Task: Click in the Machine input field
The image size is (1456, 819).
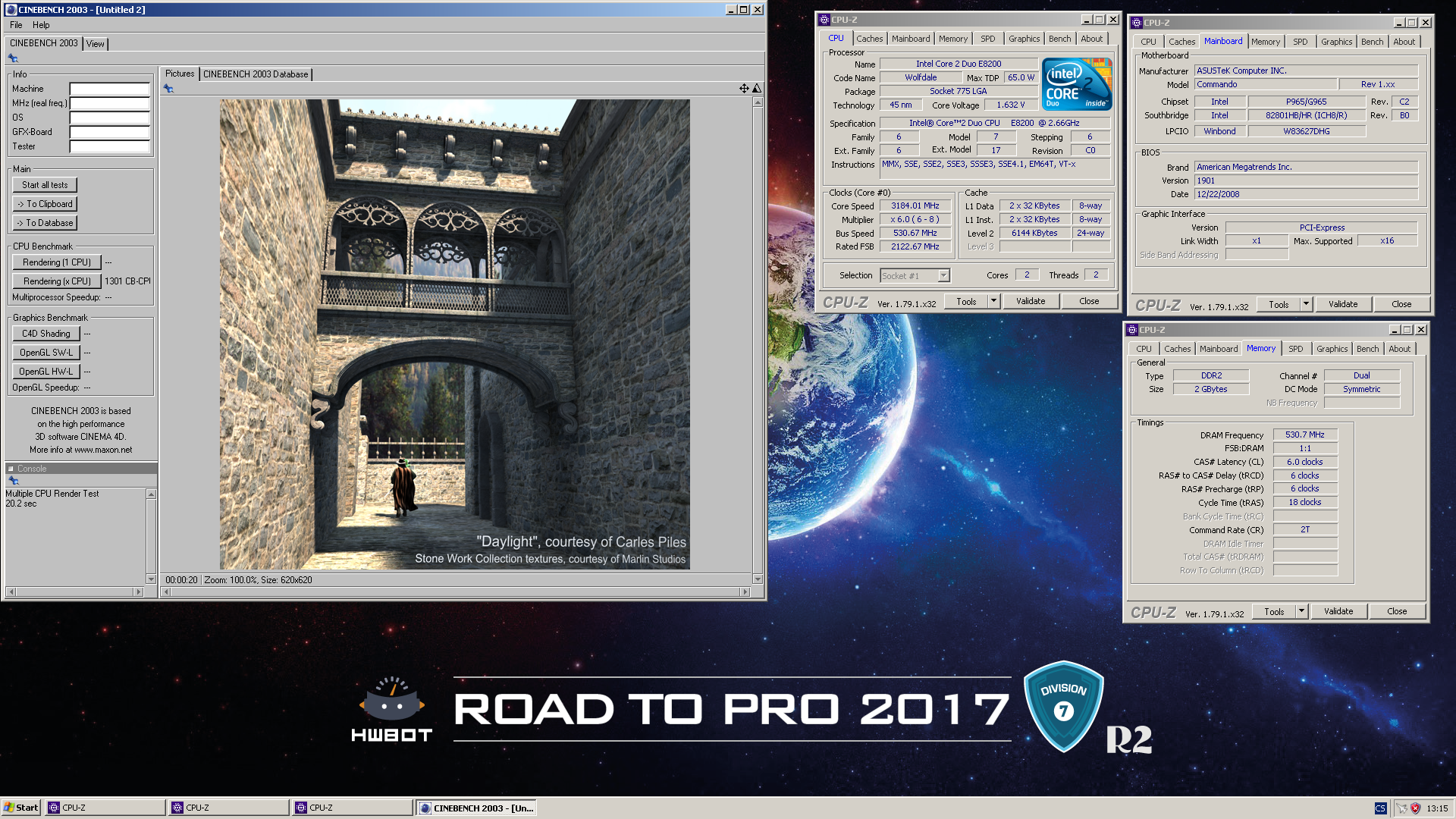Action: (x=110, y=89)
